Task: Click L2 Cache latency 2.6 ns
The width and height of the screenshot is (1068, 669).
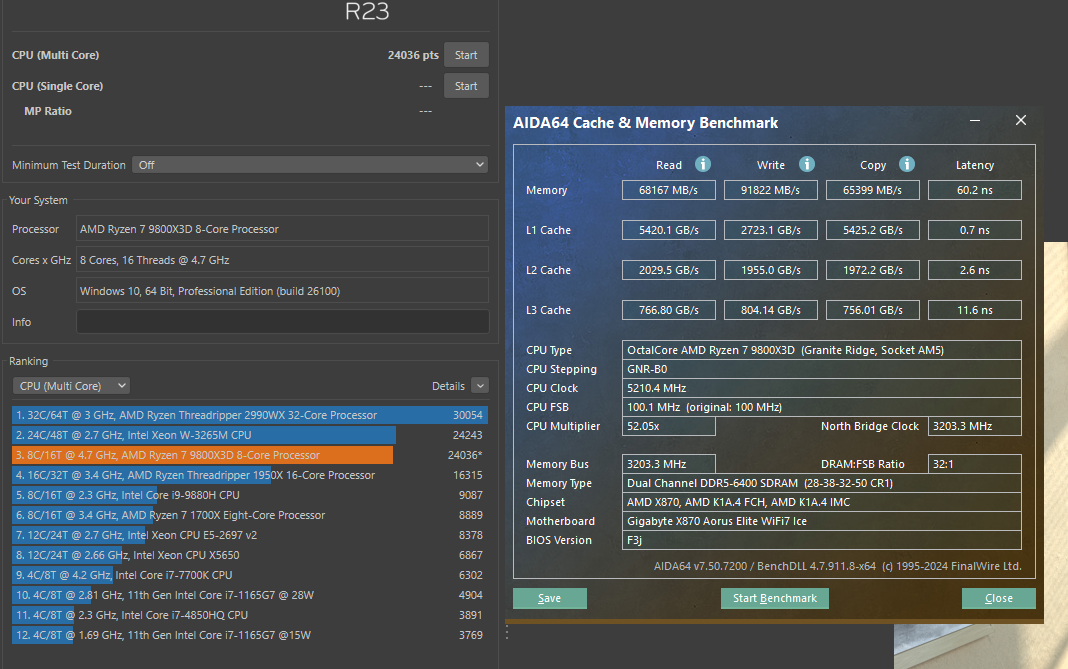Action: tap(975, 270)
